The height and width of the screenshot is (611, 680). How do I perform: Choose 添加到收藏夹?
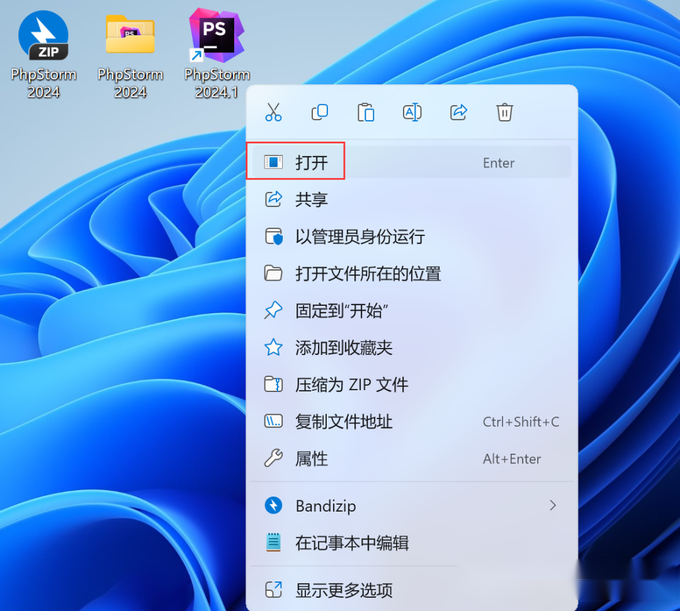411,347
